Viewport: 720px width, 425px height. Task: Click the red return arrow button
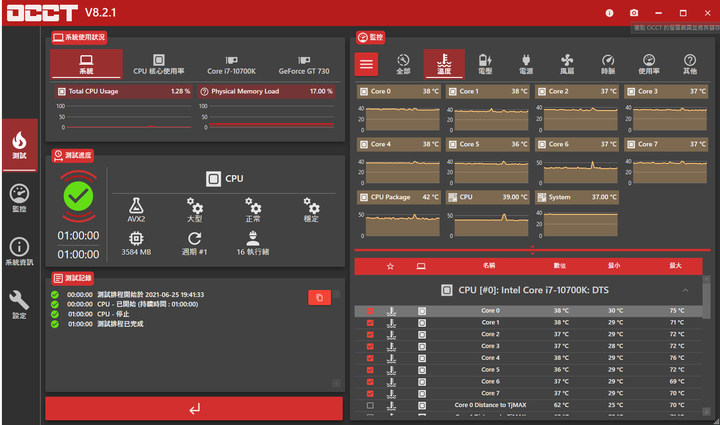pyautogui.click(x=194, y=408)
